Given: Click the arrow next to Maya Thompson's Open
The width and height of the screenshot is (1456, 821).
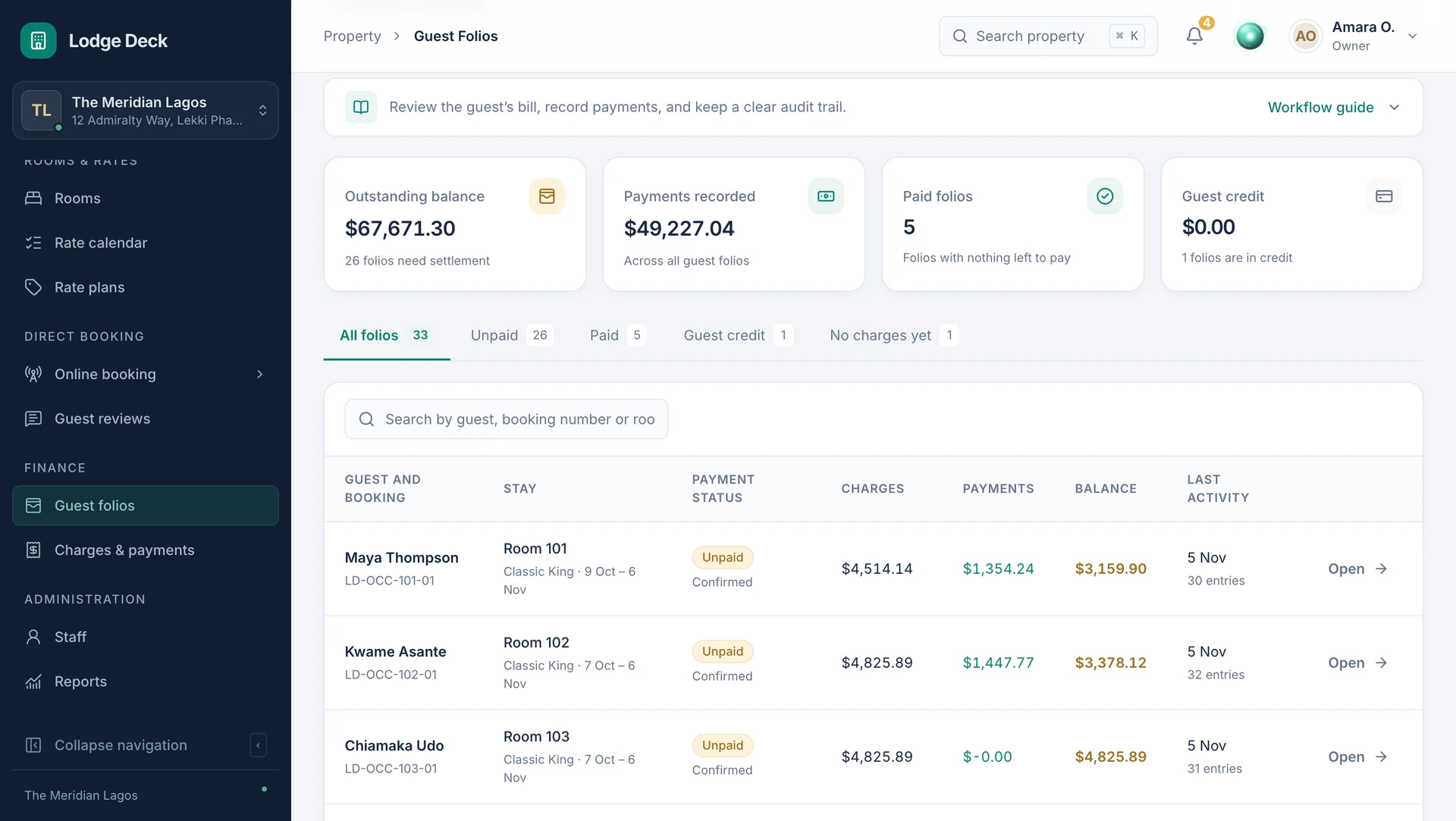Looking at the screenshot, I should pyautogui.click(x=1382, y=569).
